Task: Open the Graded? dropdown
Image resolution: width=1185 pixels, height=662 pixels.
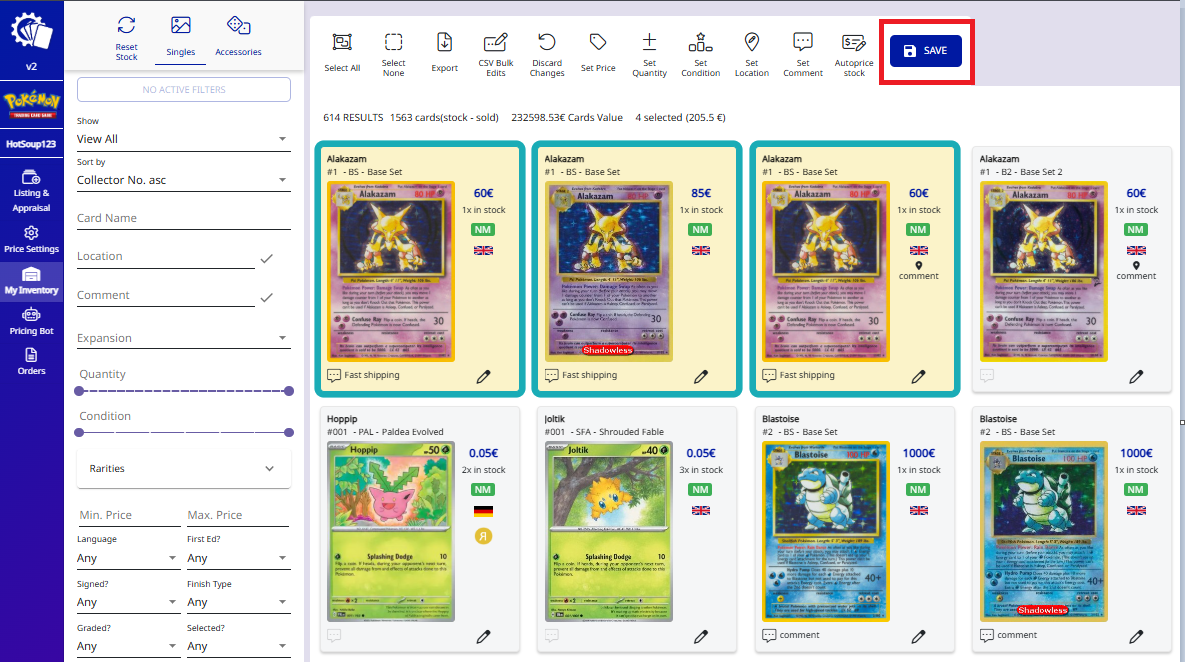Action: tap(128, 646)
